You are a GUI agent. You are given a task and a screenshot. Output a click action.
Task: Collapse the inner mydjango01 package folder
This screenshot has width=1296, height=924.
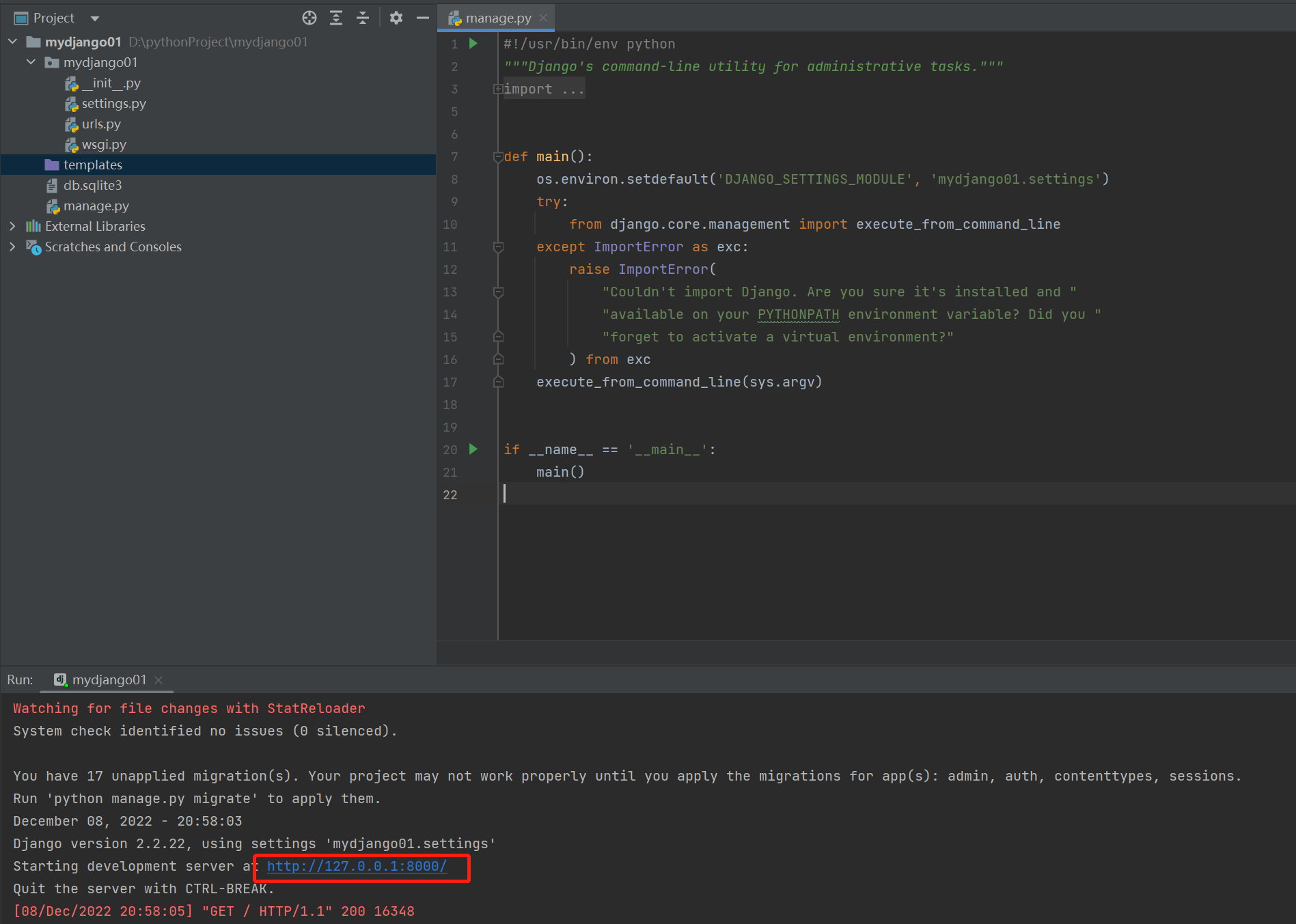pos(31,62)
